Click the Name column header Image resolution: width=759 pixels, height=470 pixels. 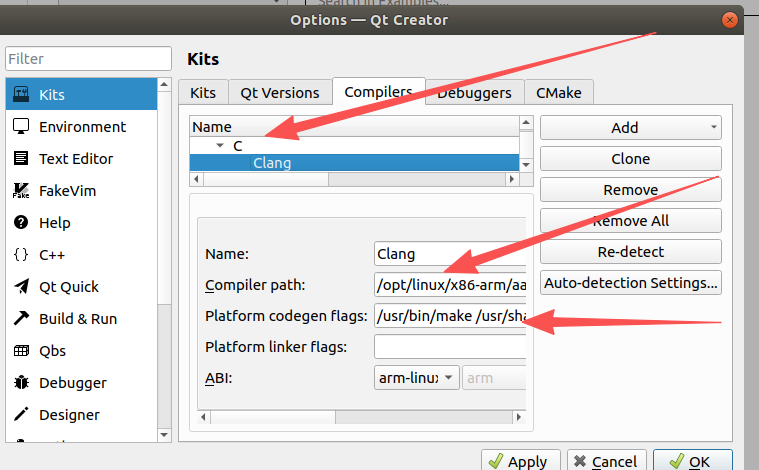pos(354,127)
